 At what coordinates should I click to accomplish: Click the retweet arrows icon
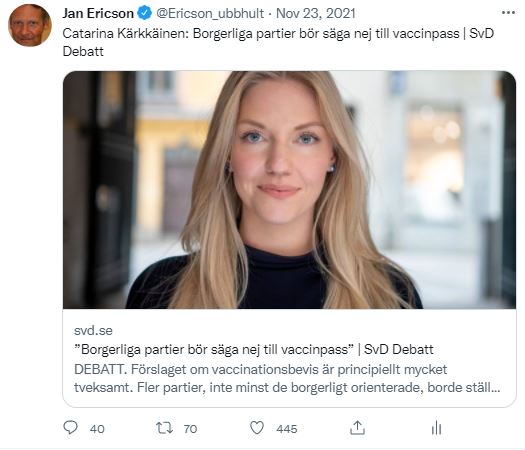pos(164,428)
